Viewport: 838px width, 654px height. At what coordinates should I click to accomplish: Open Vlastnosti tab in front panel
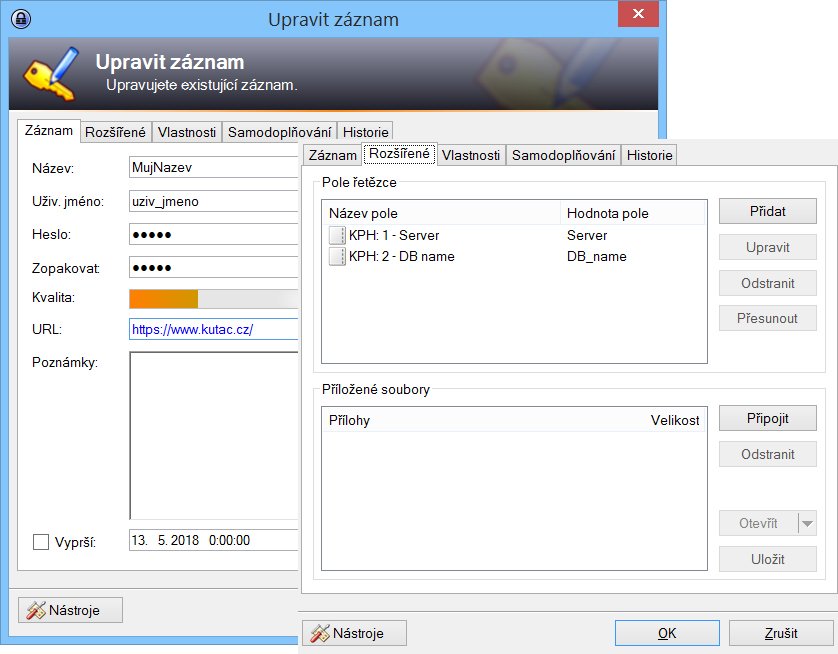pos(471,155)
